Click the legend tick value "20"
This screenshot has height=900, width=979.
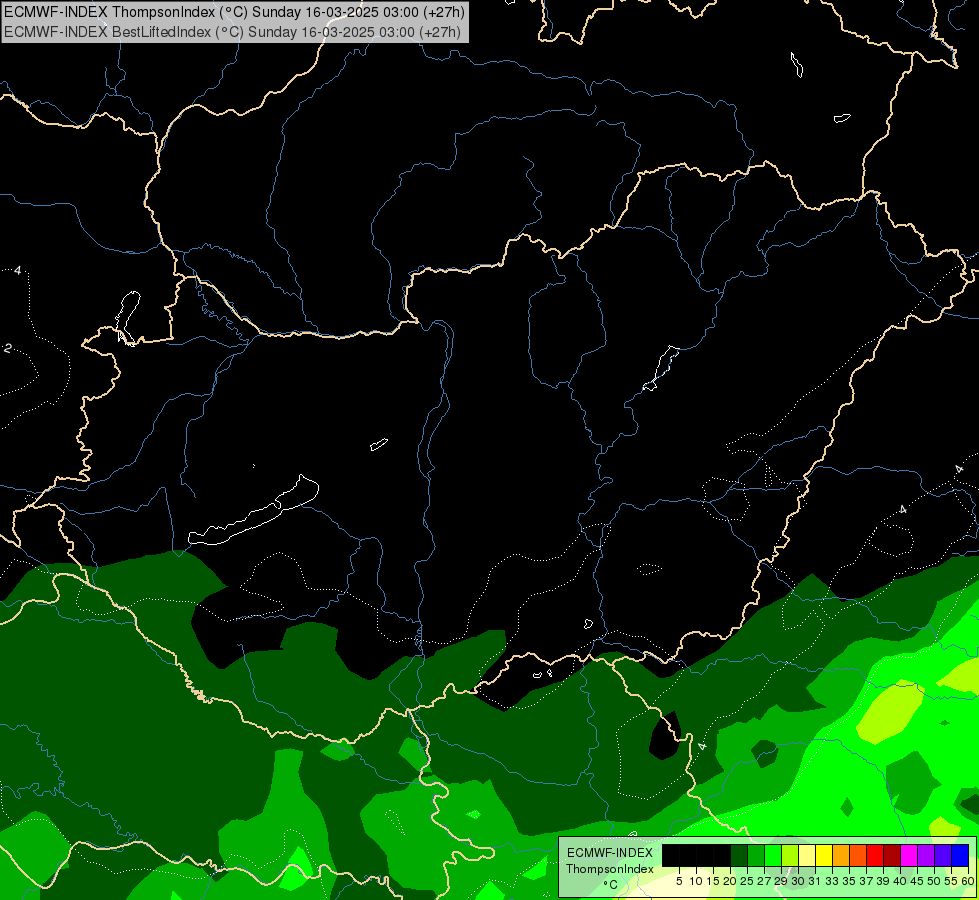pyautogui.click(x=730, y=881)
